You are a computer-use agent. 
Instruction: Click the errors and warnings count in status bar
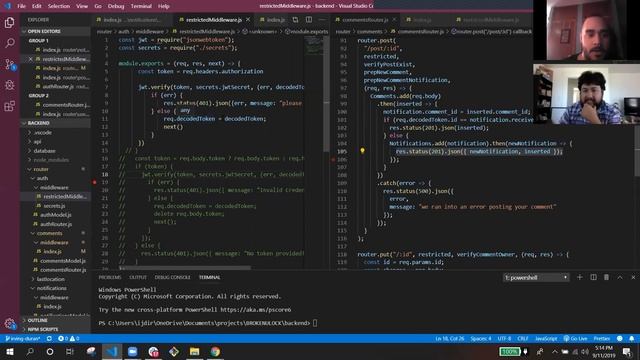[x=68, y=338]
